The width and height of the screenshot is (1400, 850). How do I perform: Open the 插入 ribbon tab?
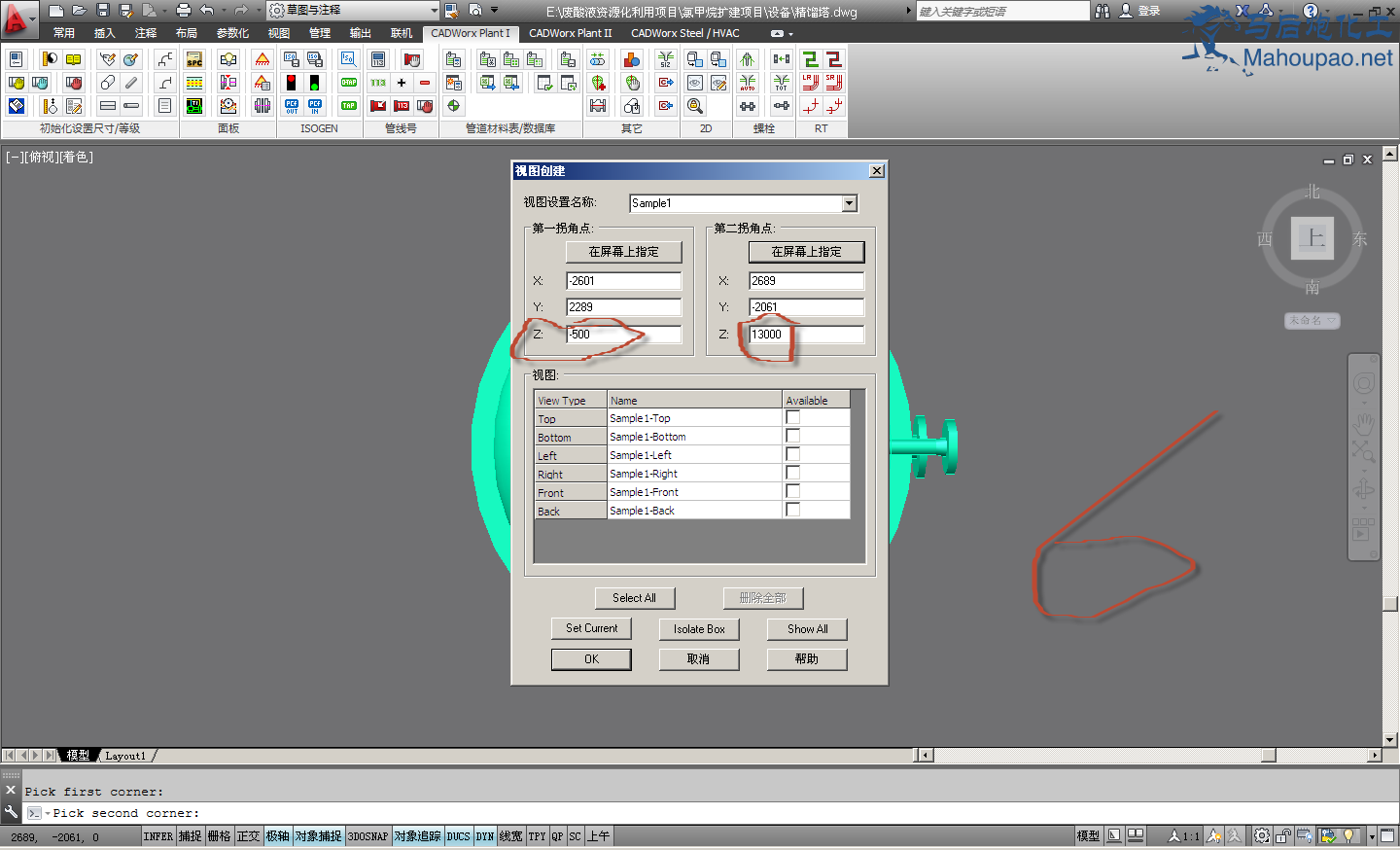click(105, 33)
